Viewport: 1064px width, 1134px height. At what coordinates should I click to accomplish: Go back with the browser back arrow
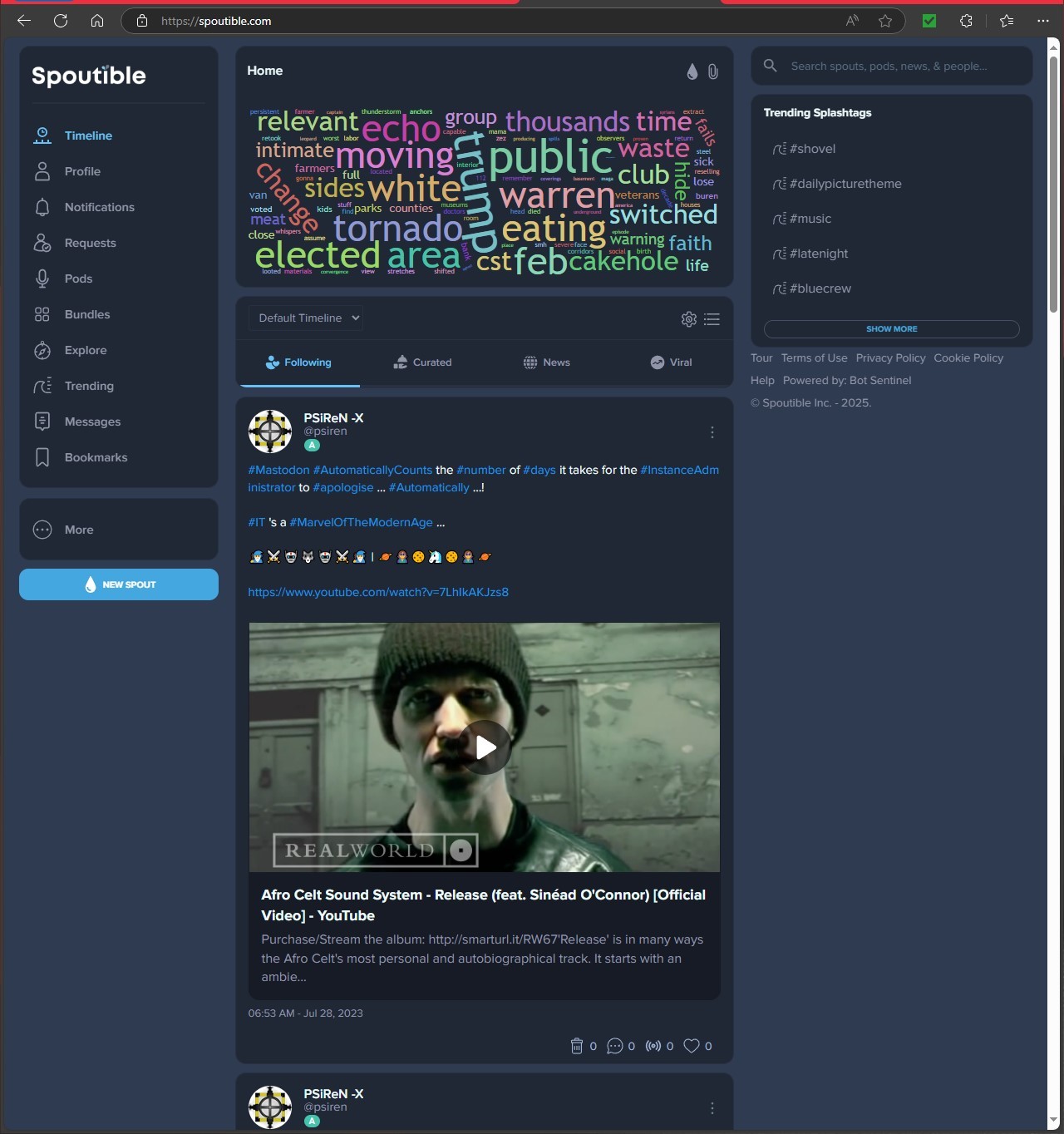[x=24, y=21]
